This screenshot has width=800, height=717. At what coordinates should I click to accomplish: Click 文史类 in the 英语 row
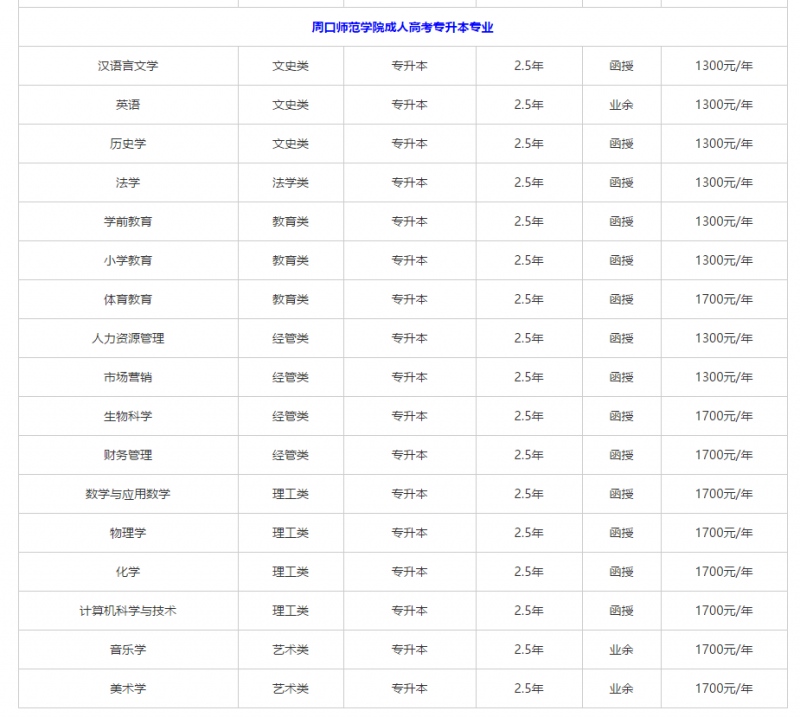(x=290, y=105)
